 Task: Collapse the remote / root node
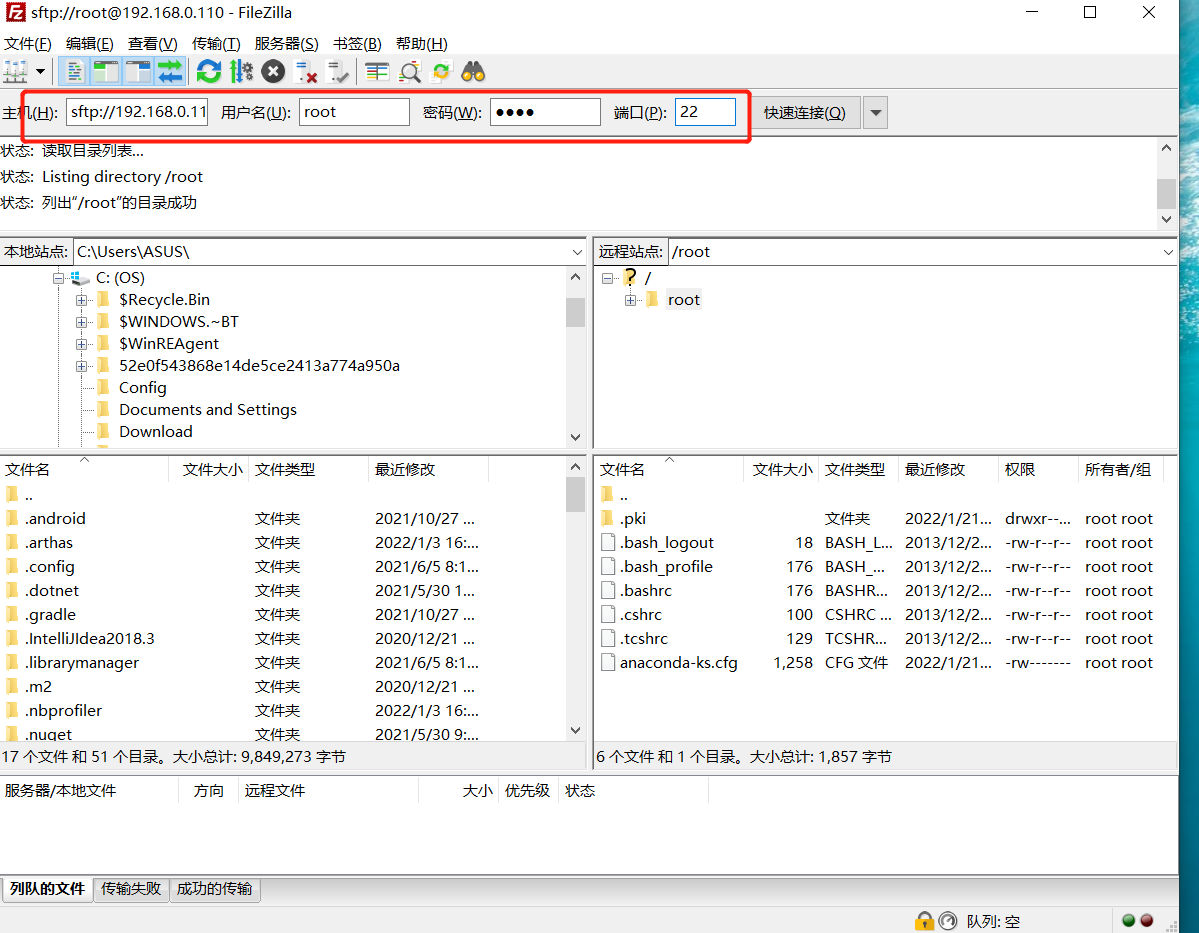tap(607, 278)
